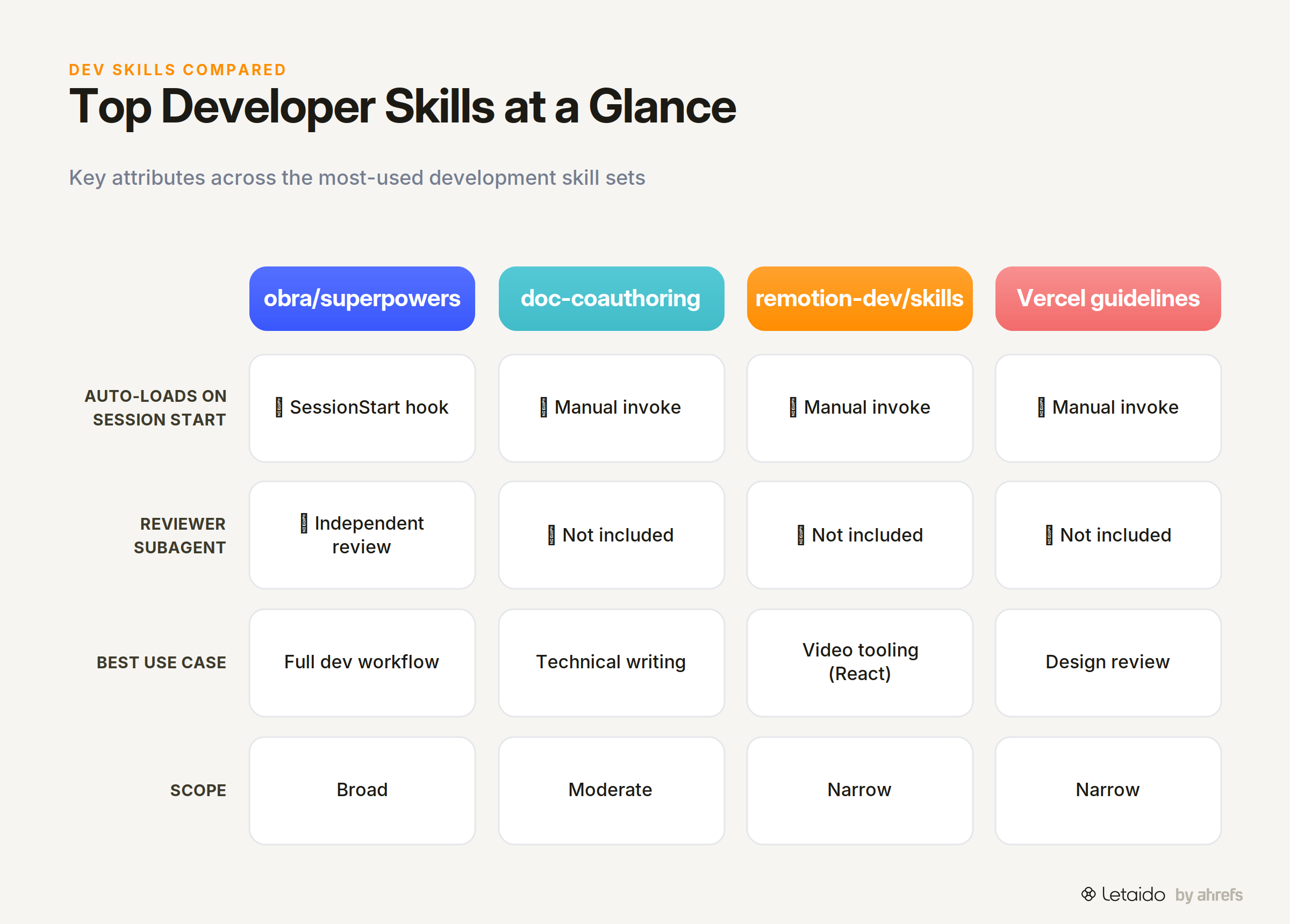Click the Full dev workflow cell
This screenshot has height=924, width=1290.
click(362, 662)
